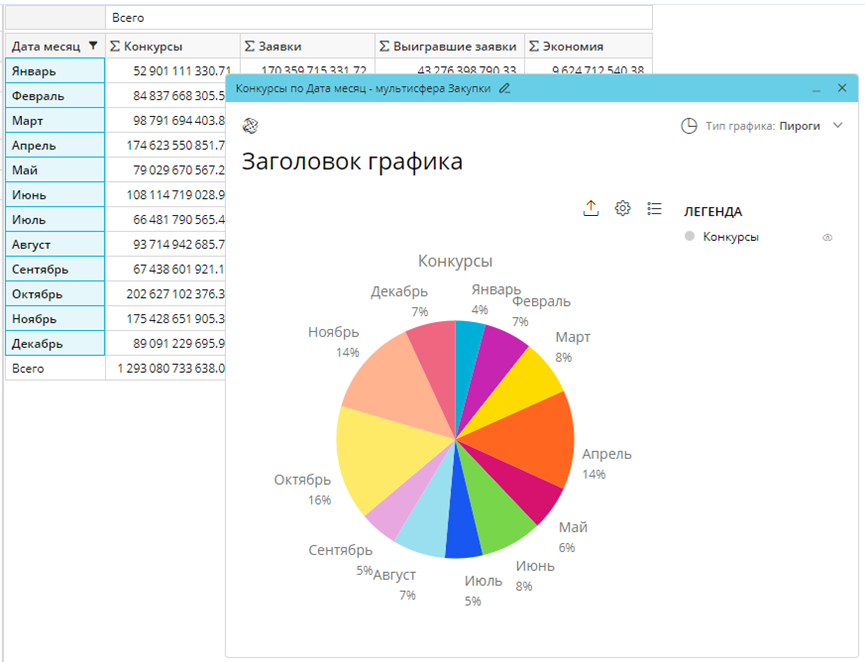
Task: Minimize the chart window
Action: pos(816,89)
